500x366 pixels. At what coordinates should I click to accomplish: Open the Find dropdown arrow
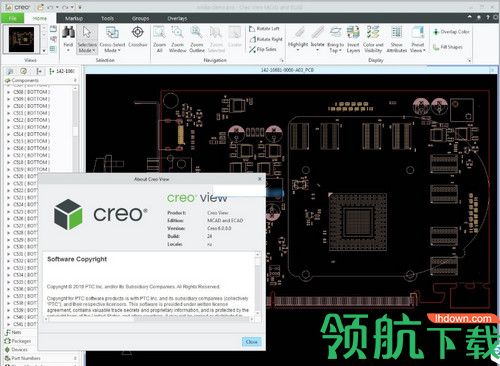point(68,51)
